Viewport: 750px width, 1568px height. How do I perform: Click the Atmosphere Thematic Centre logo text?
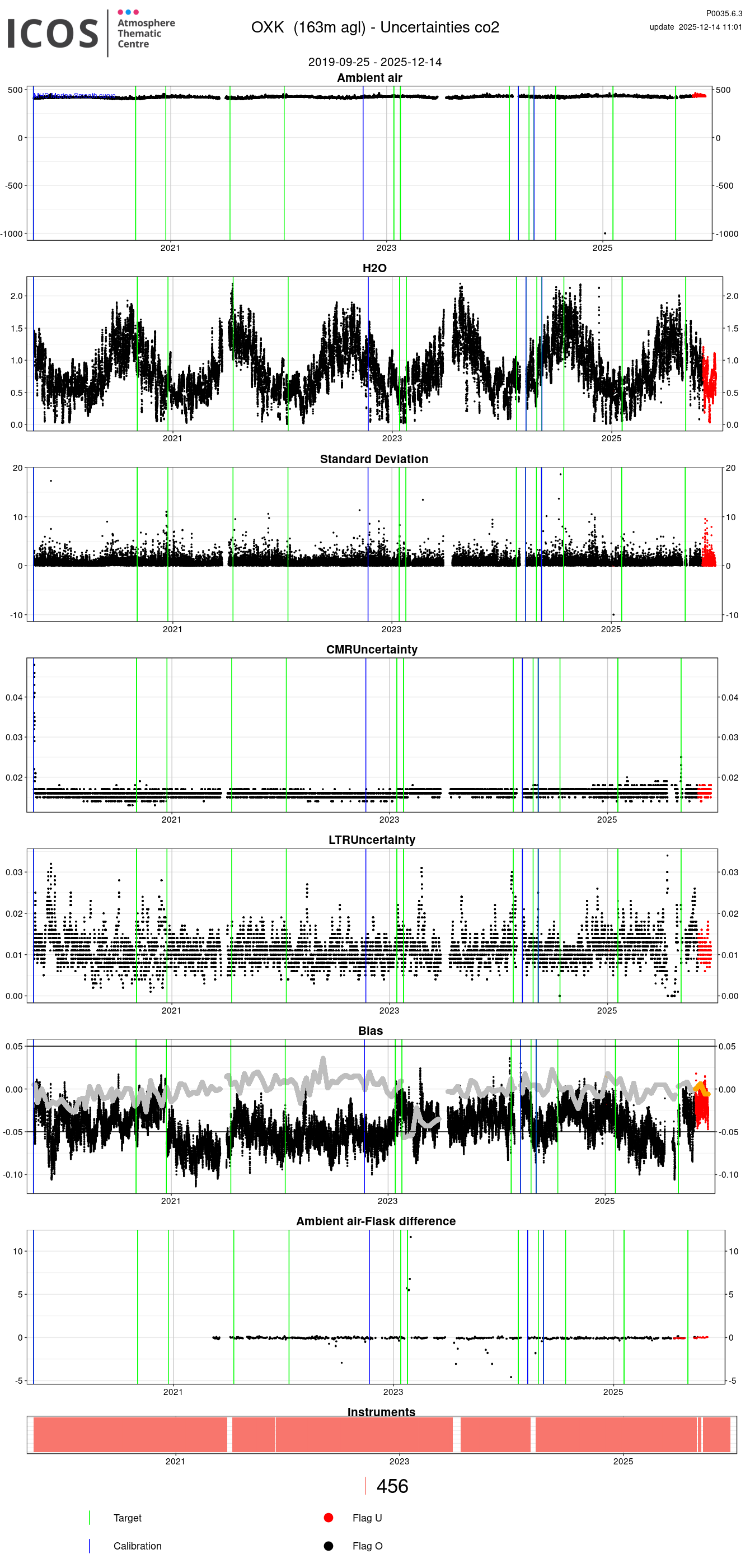point(146,34)
